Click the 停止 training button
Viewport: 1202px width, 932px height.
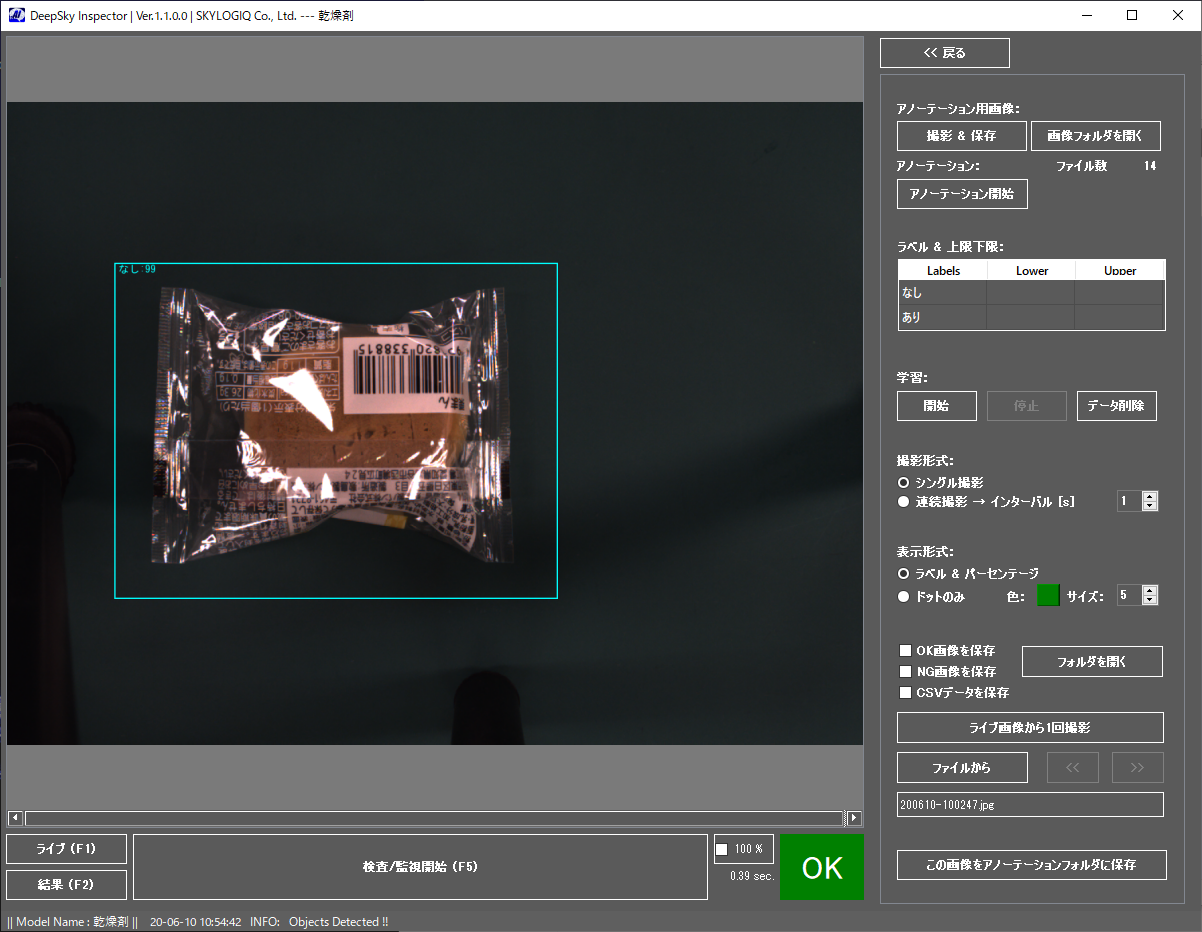(x=1026, y=406)
